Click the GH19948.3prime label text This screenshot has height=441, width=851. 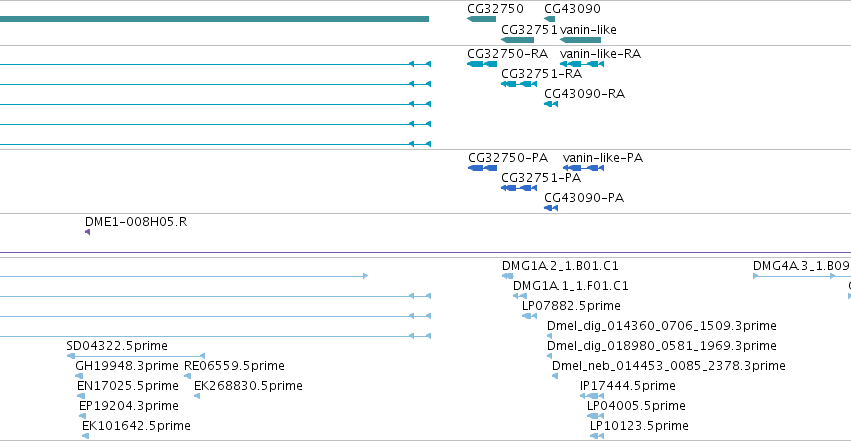click(126, 366)
